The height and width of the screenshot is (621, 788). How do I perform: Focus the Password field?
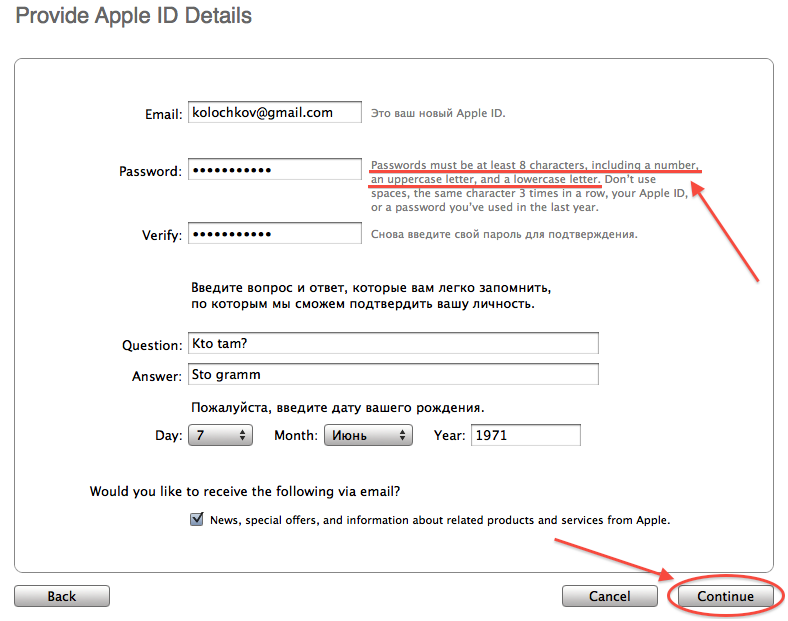point(274,169)
